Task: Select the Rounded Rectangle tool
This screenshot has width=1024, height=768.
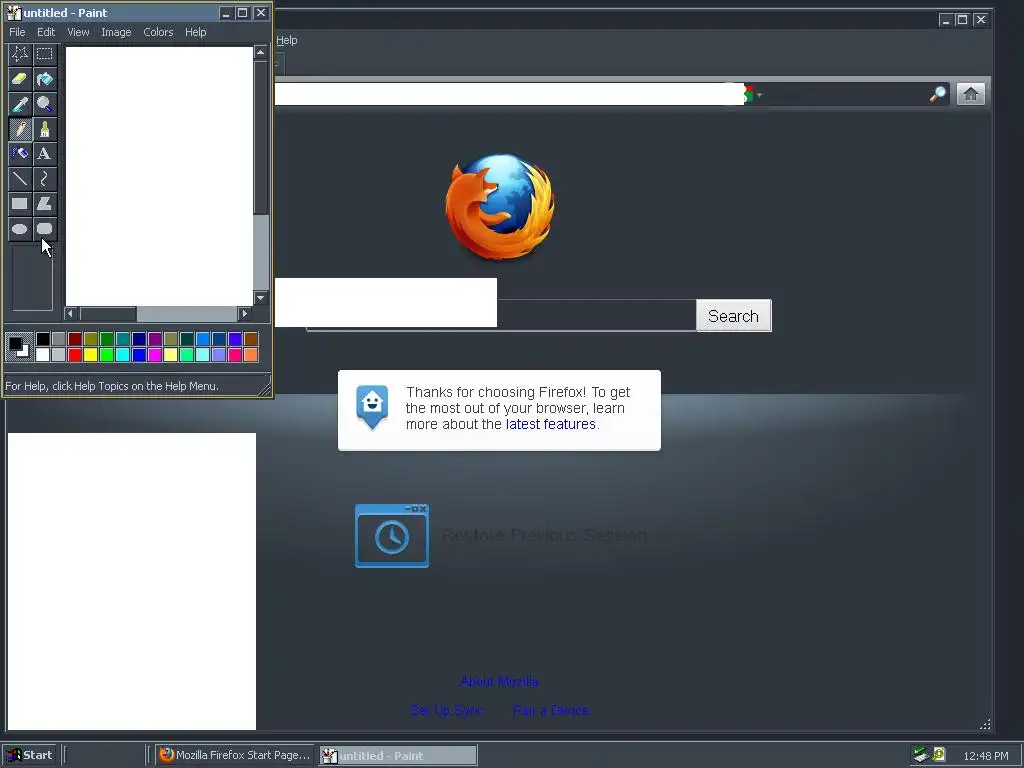Action: click(x=44, y=229)
